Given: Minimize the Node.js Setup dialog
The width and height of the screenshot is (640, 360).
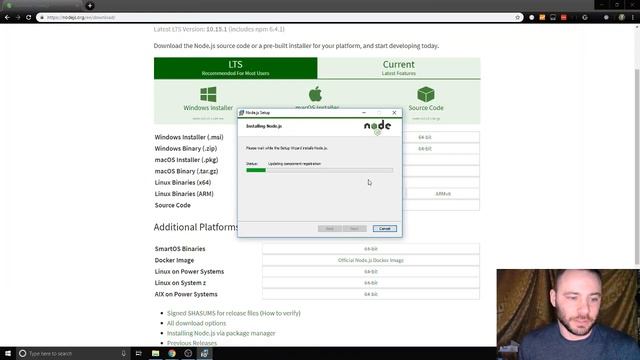Looking at the screenshot, I should point(364,113).
